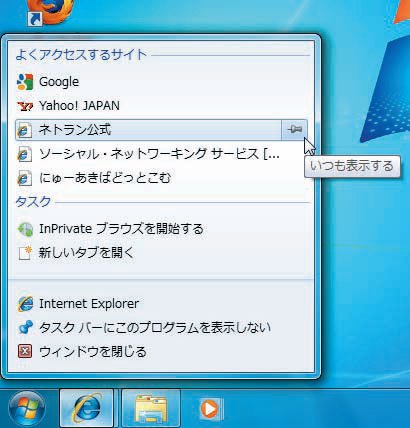
Task: Open にゅーあきばどっとこむ site entry
Action: [161, 178]
